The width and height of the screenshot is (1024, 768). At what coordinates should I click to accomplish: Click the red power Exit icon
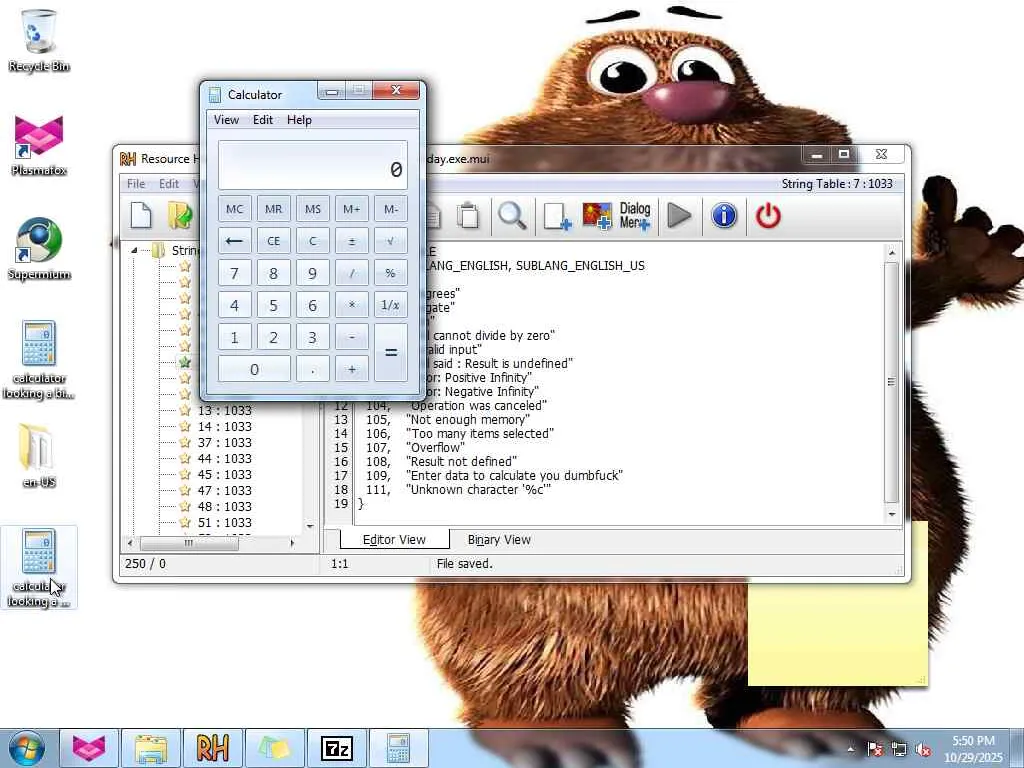(x=768, y=216)
